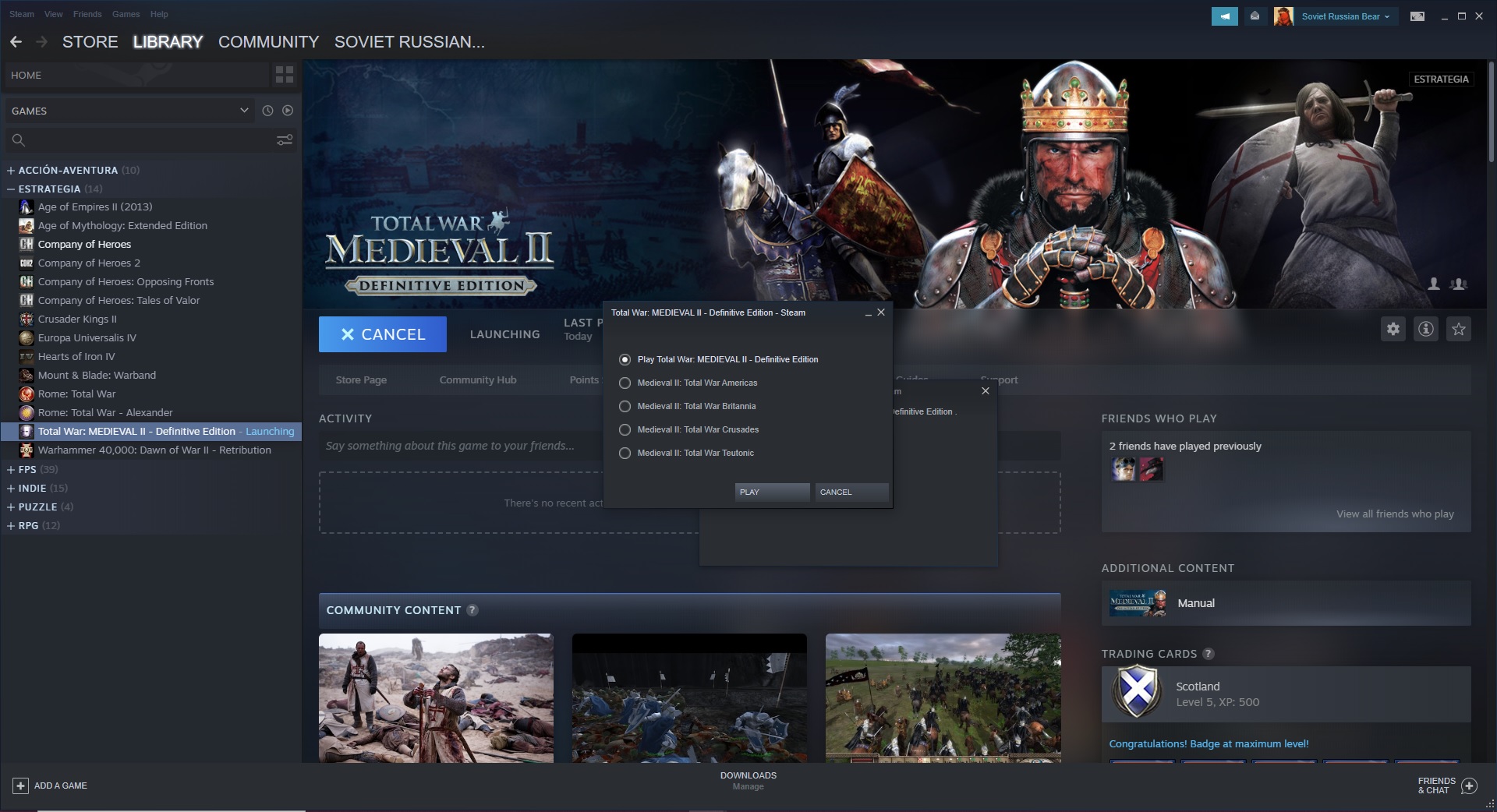Open DOWNLOADS Manage
The image size is (1497, 812).
(748, 781)
